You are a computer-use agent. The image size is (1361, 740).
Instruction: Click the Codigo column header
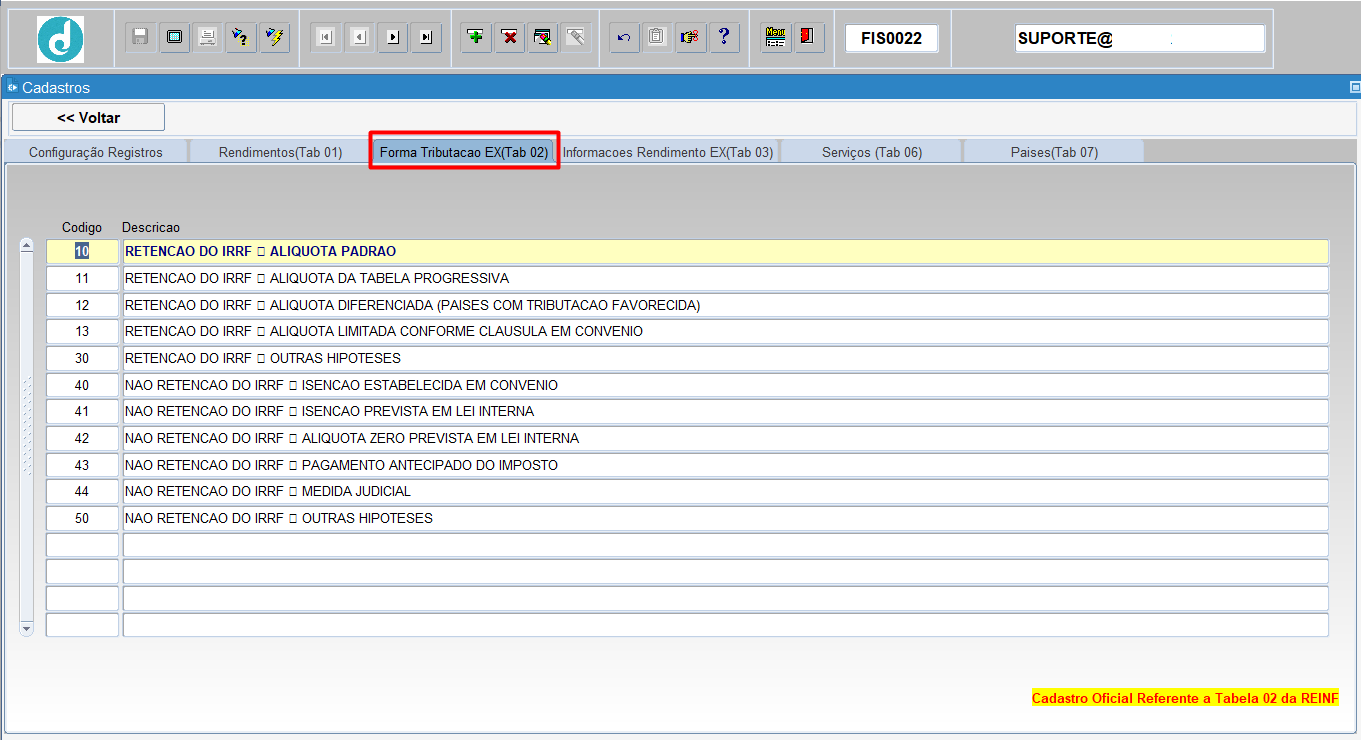coord(82,228)
